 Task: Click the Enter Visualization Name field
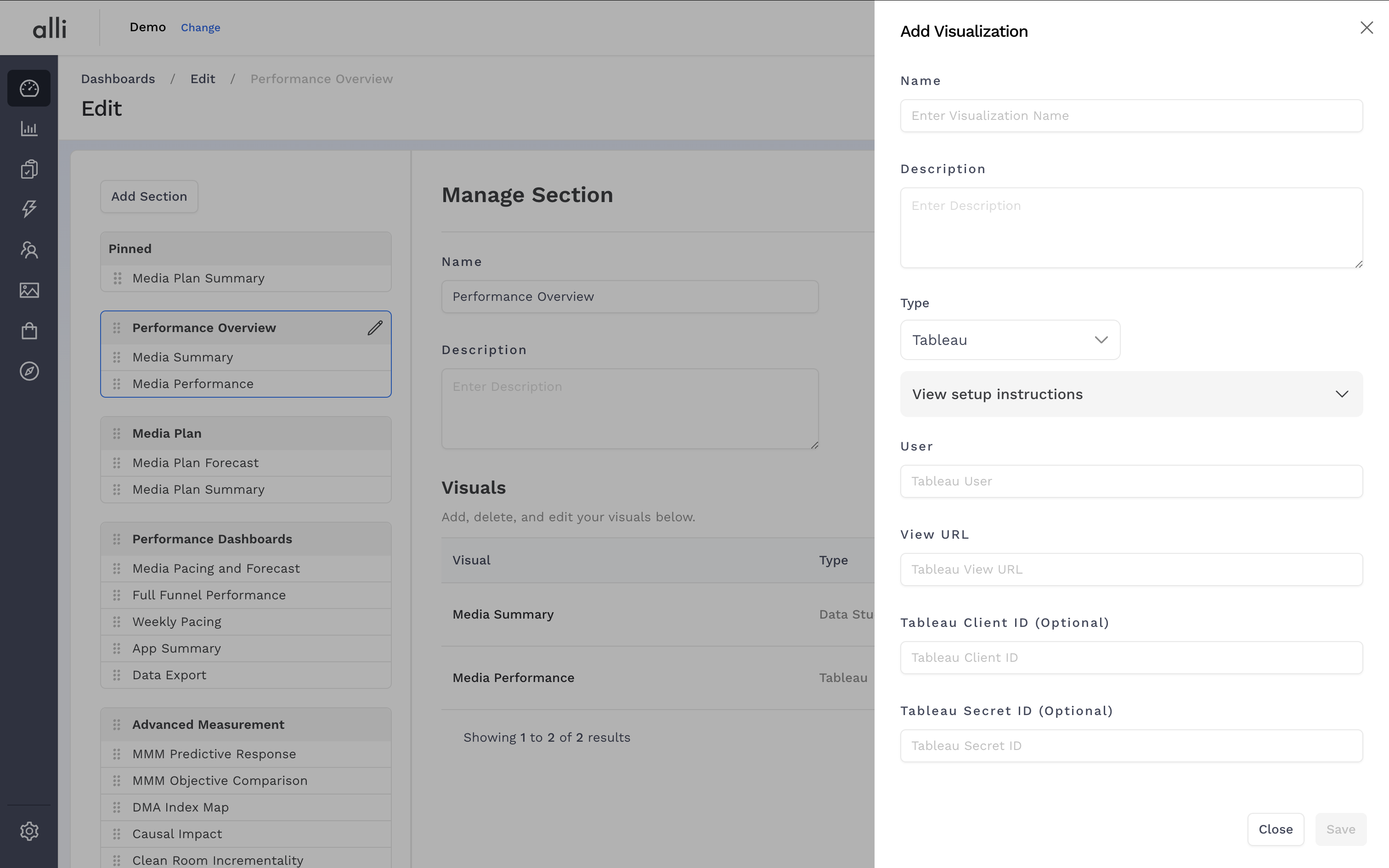[x=1131, y=116]
